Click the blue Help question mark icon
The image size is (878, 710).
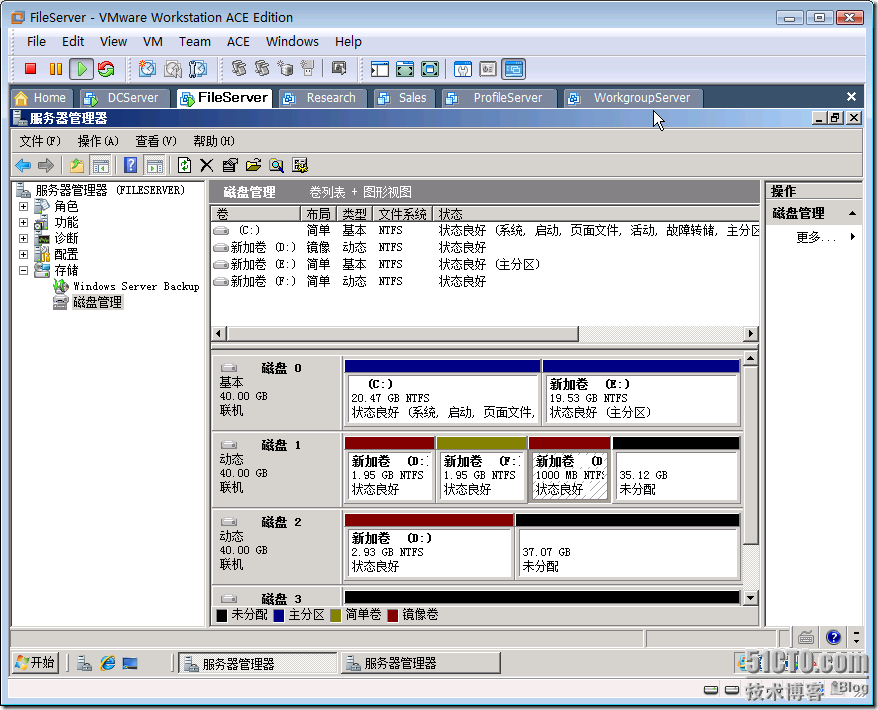point(130,165)
